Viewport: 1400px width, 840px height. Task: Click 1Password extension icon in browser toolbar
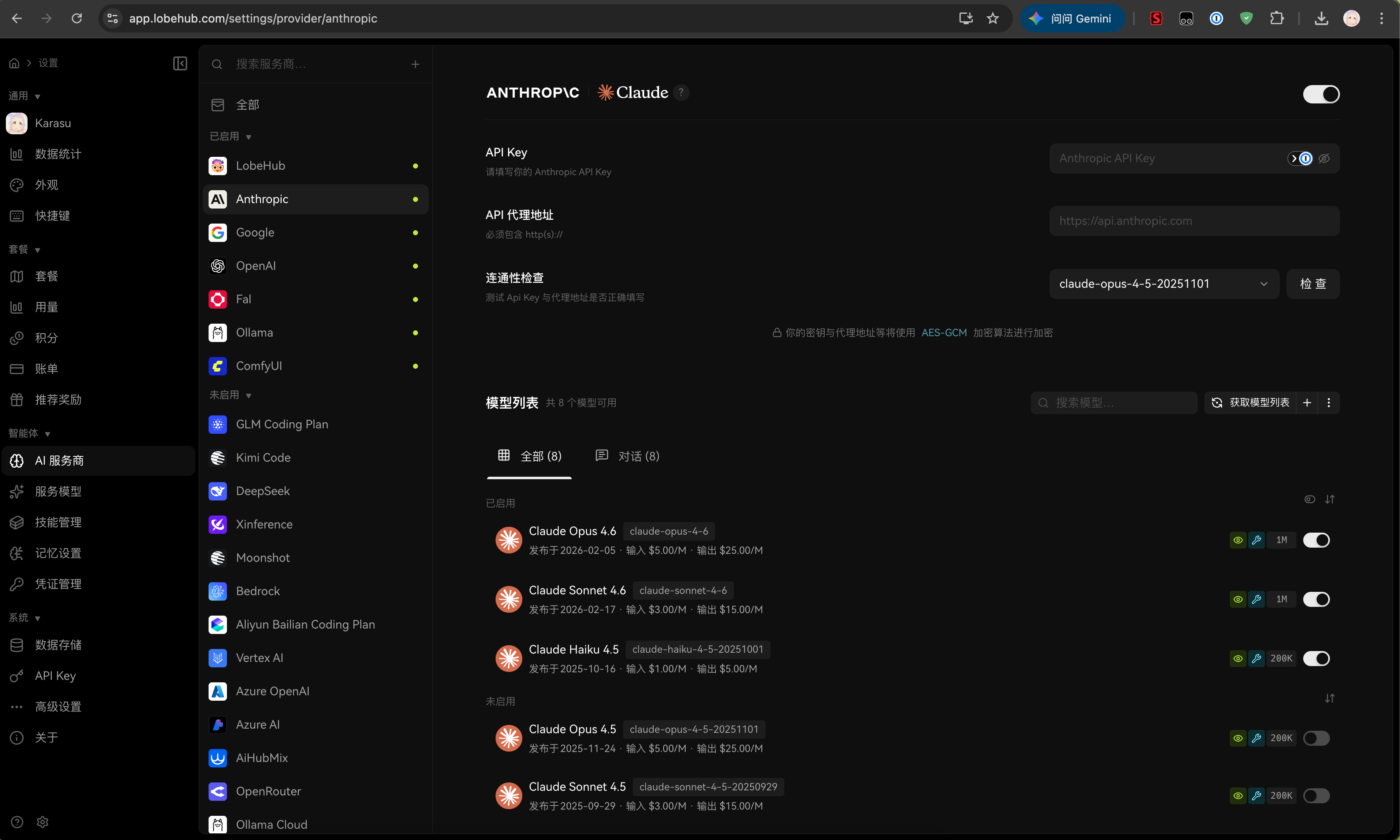coord(1216,19)
